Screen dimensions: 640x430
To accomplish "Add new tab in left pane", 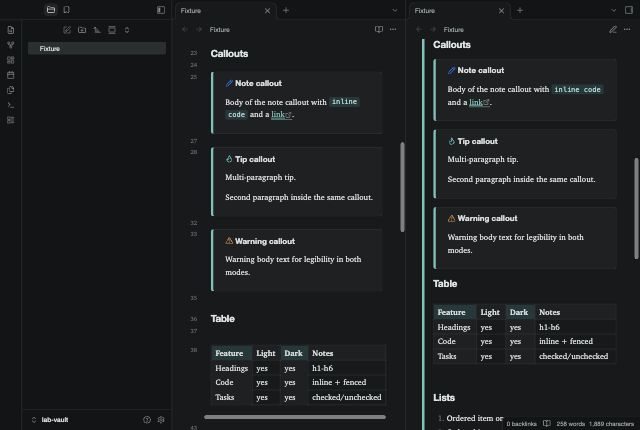I will tap(286, 10).
